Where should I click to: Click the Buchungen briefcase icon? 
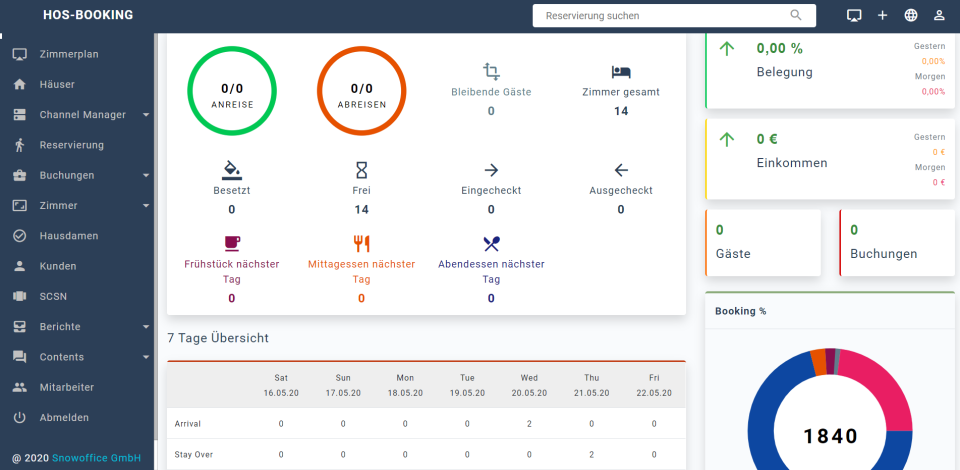coord(20,175)
